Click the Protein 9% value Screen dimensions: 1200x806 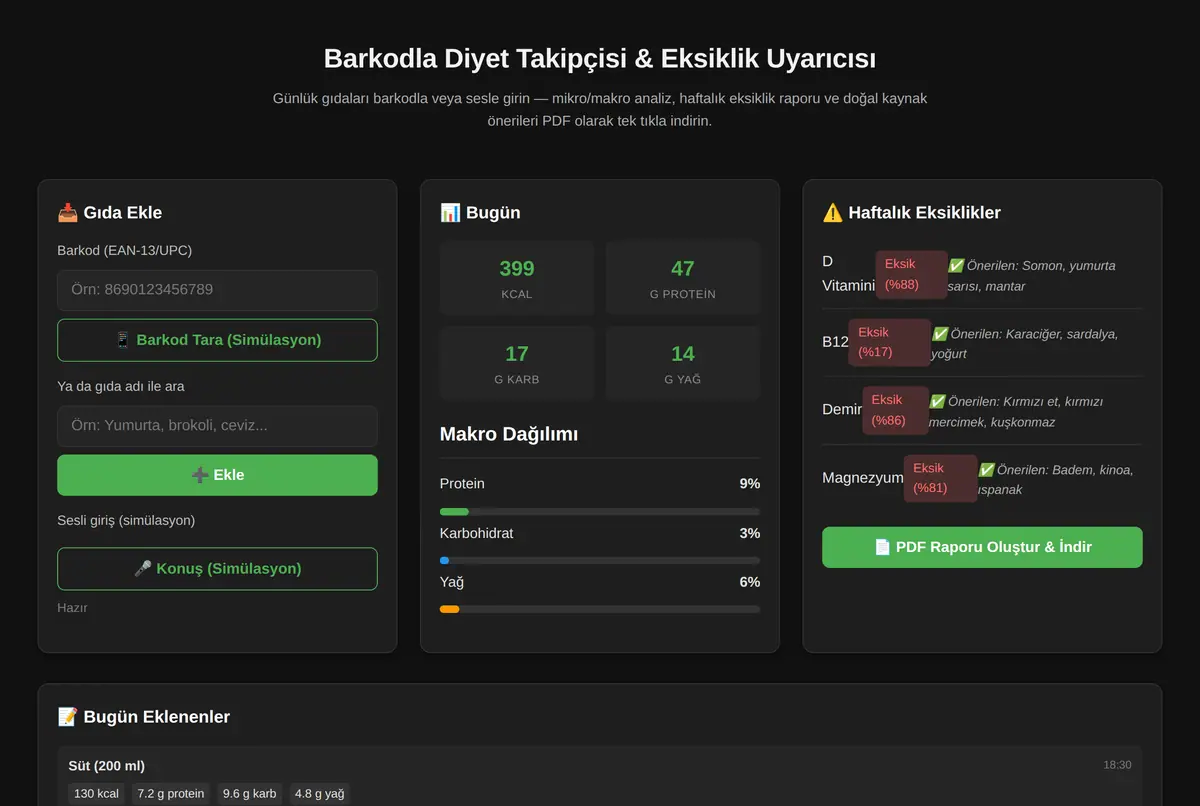(750, 484)
